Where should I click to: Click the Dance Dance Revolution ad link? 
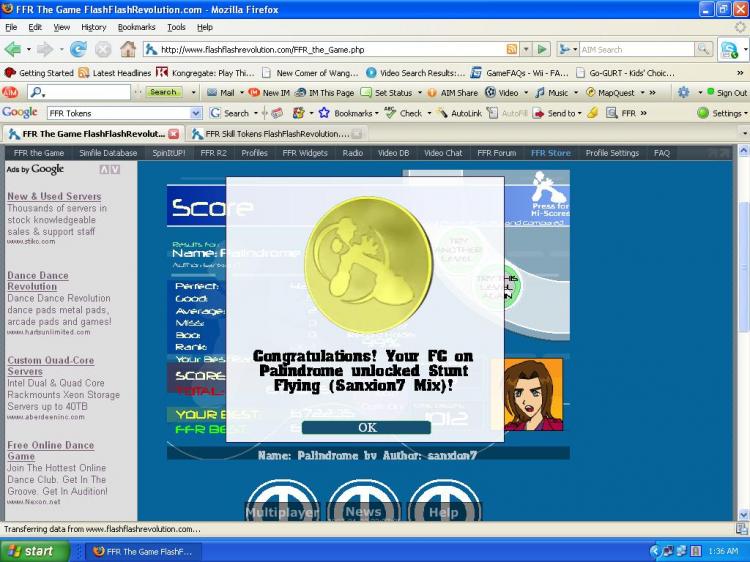tap(38, 281)
